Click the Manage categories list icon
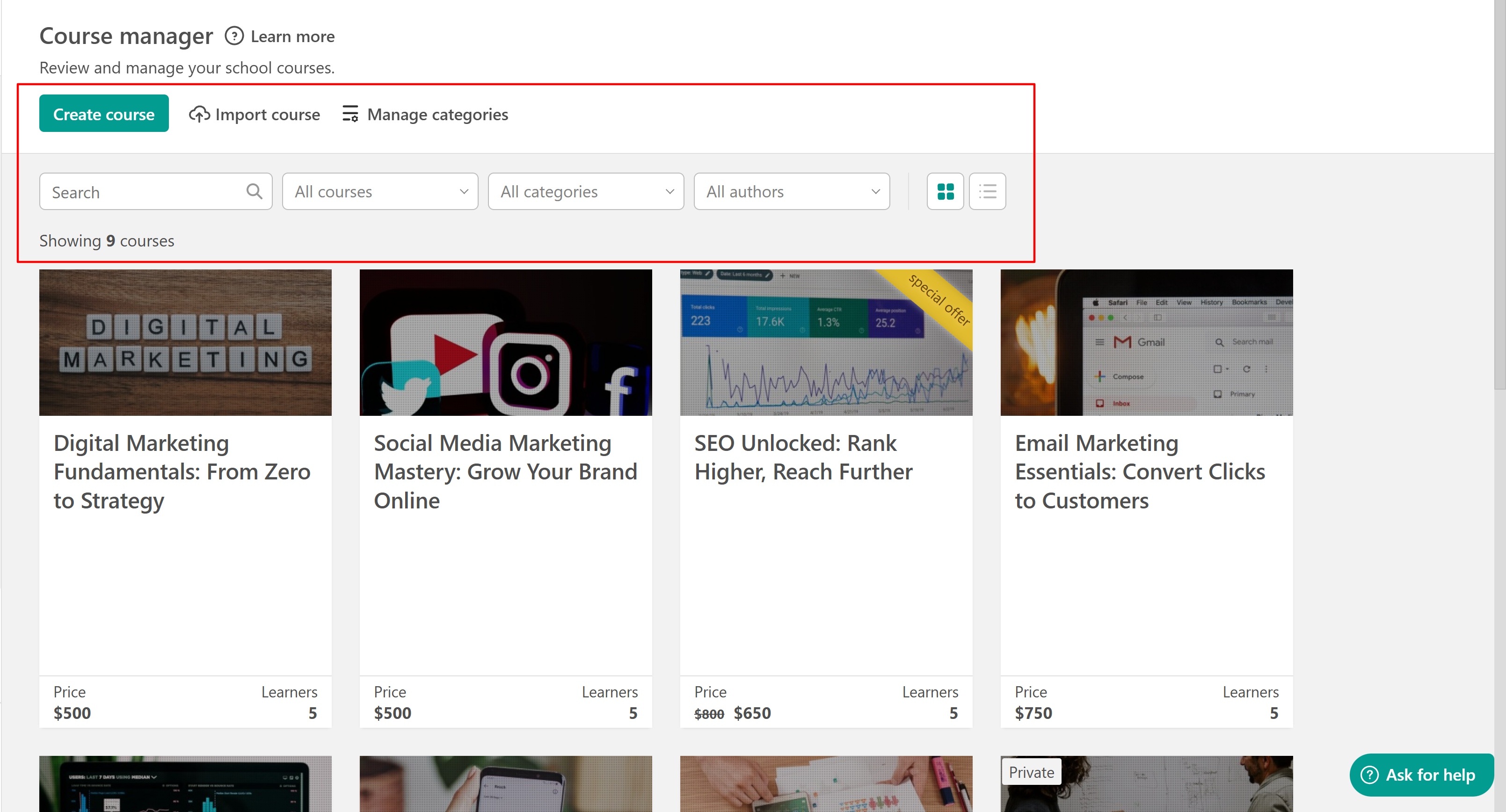 pos(350,113)
